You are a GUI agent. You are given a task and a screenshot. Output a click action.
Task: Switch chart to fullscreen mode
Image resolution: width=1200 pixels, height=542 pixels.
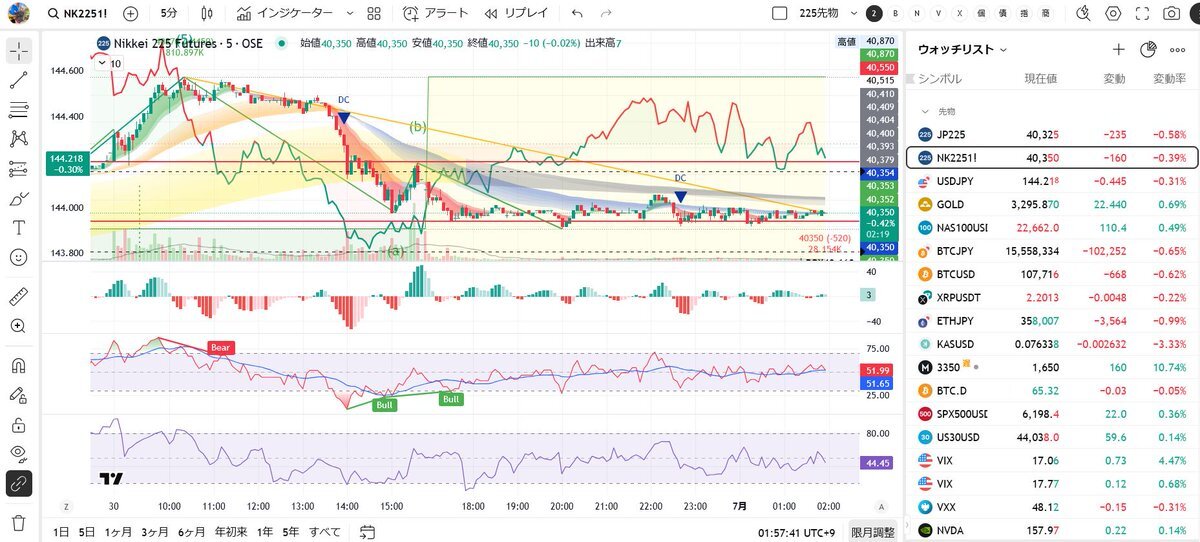[x=1143, y=14]
